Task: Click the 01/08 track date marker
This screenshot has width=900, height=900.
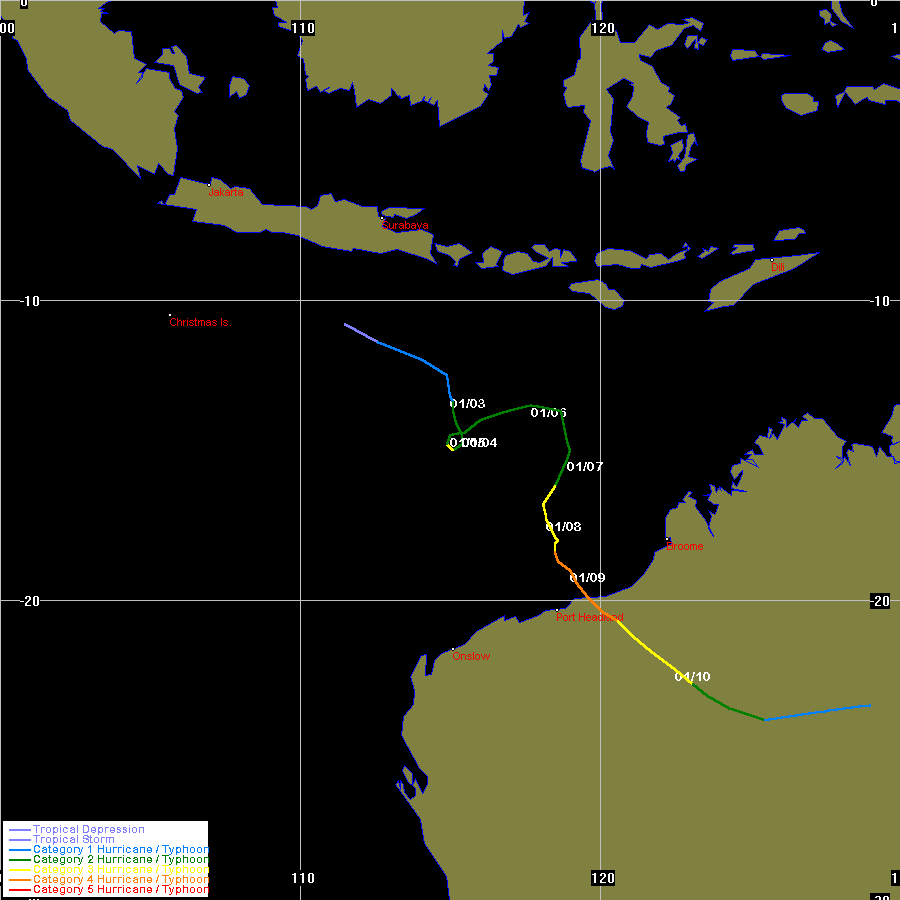Action: coord(563,527)
